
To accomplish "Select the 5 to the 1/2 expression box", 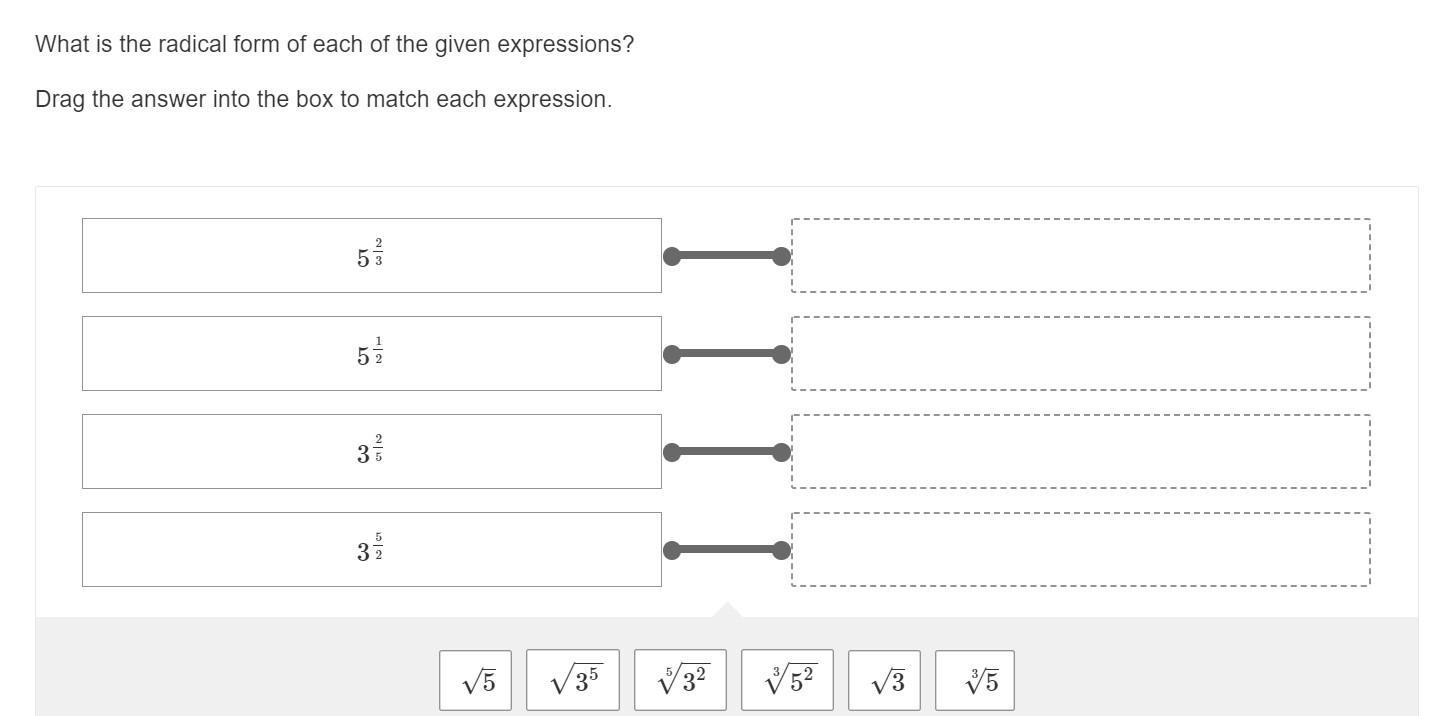I will click(x=371, y=354).
